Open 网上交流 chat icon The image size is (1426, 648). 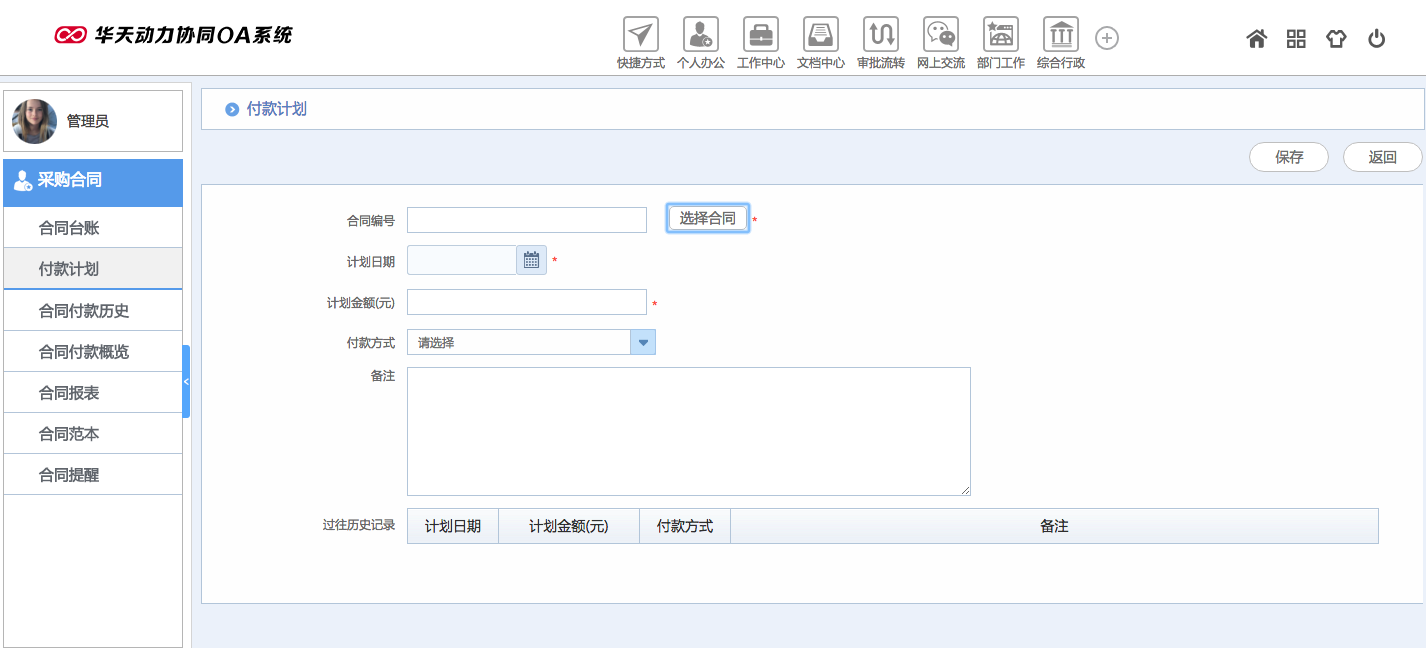pyautogui.click(x=940, y=35)
